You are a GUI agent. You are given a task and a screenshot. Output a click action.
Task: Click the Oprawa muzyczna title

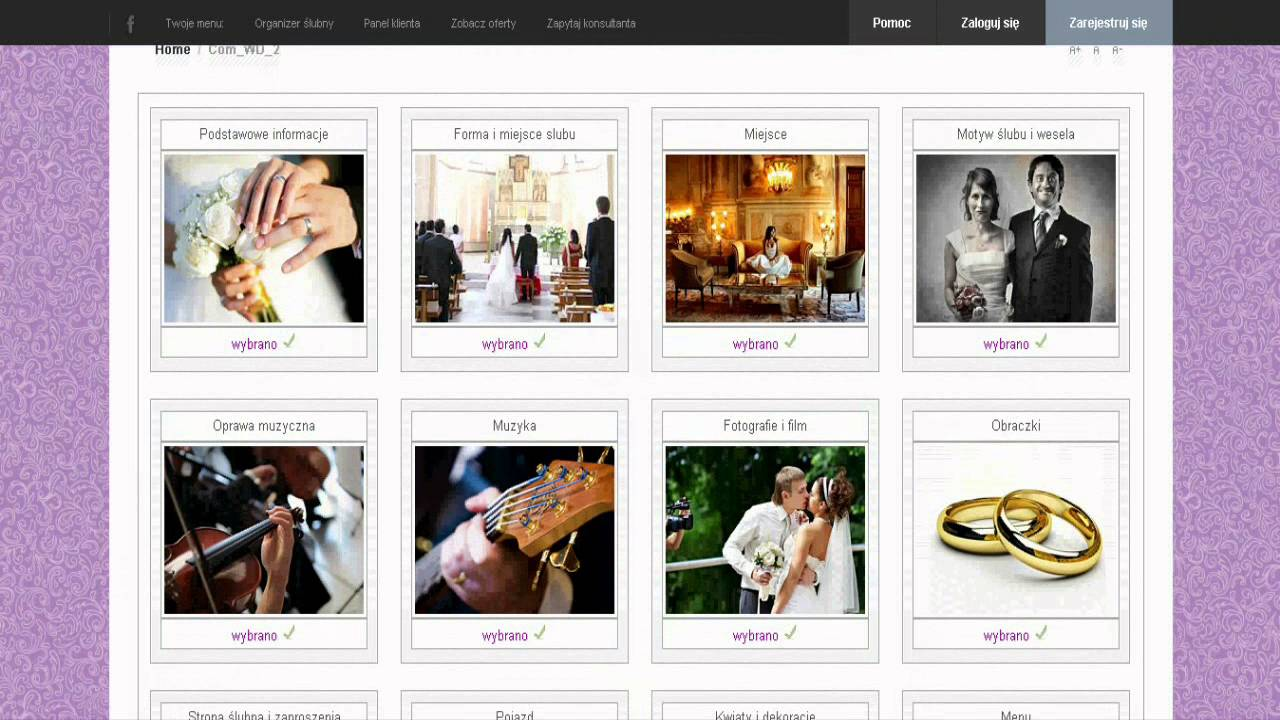pos(264,426)
